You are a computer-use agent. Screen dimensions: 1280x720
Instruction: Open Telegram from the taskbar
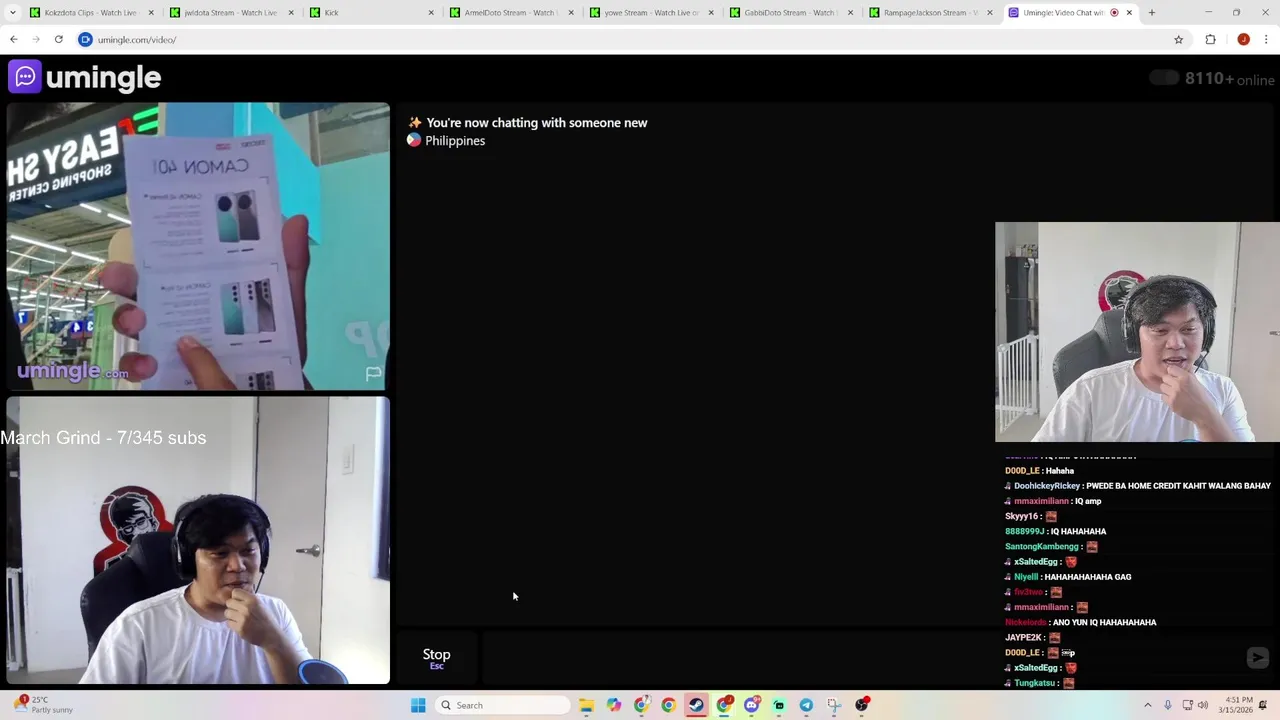[x=806, y=705]
